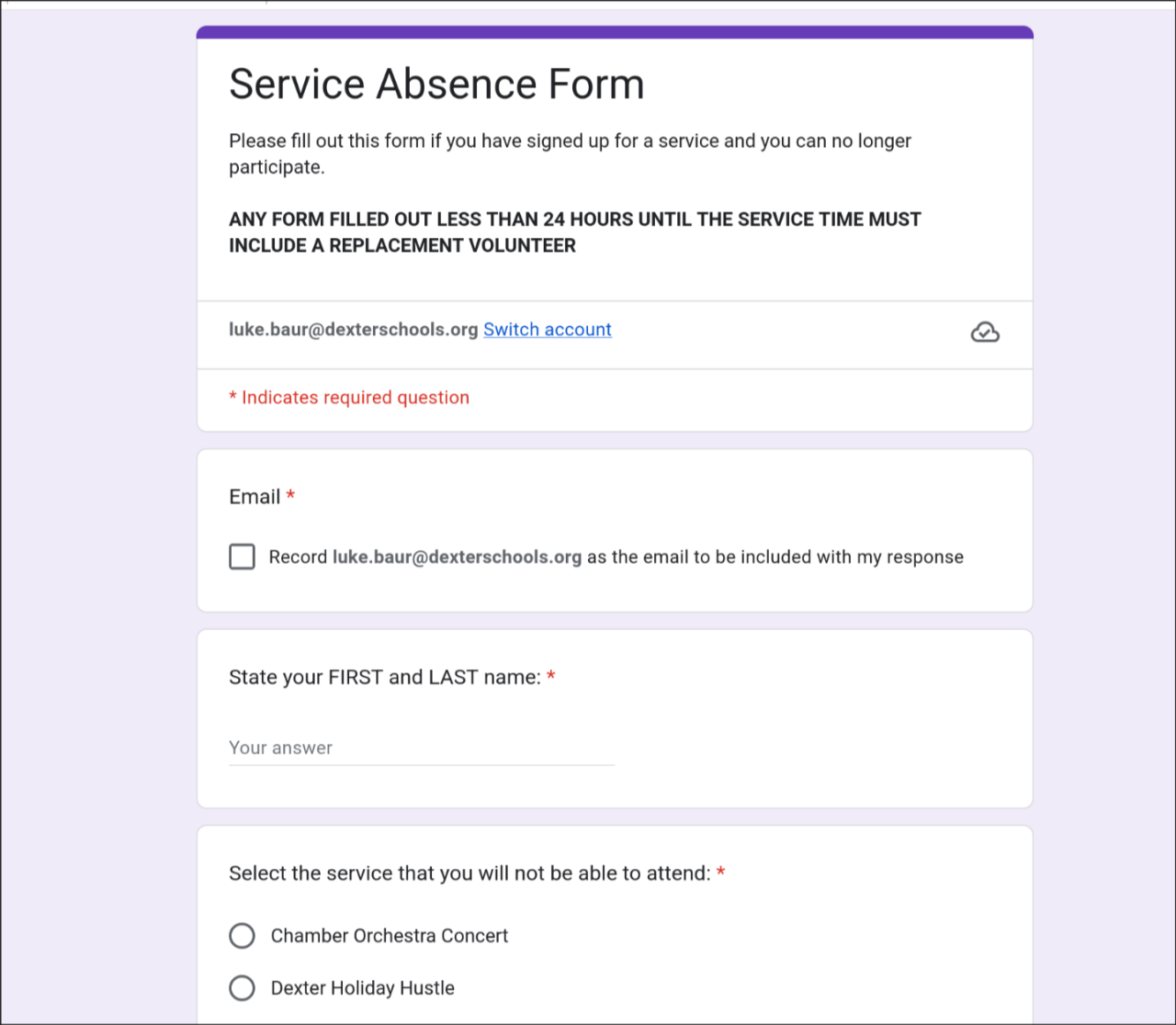
Task: Click the "Select the service" question heading
Action: pyautogui.click(x=469, y=873)
